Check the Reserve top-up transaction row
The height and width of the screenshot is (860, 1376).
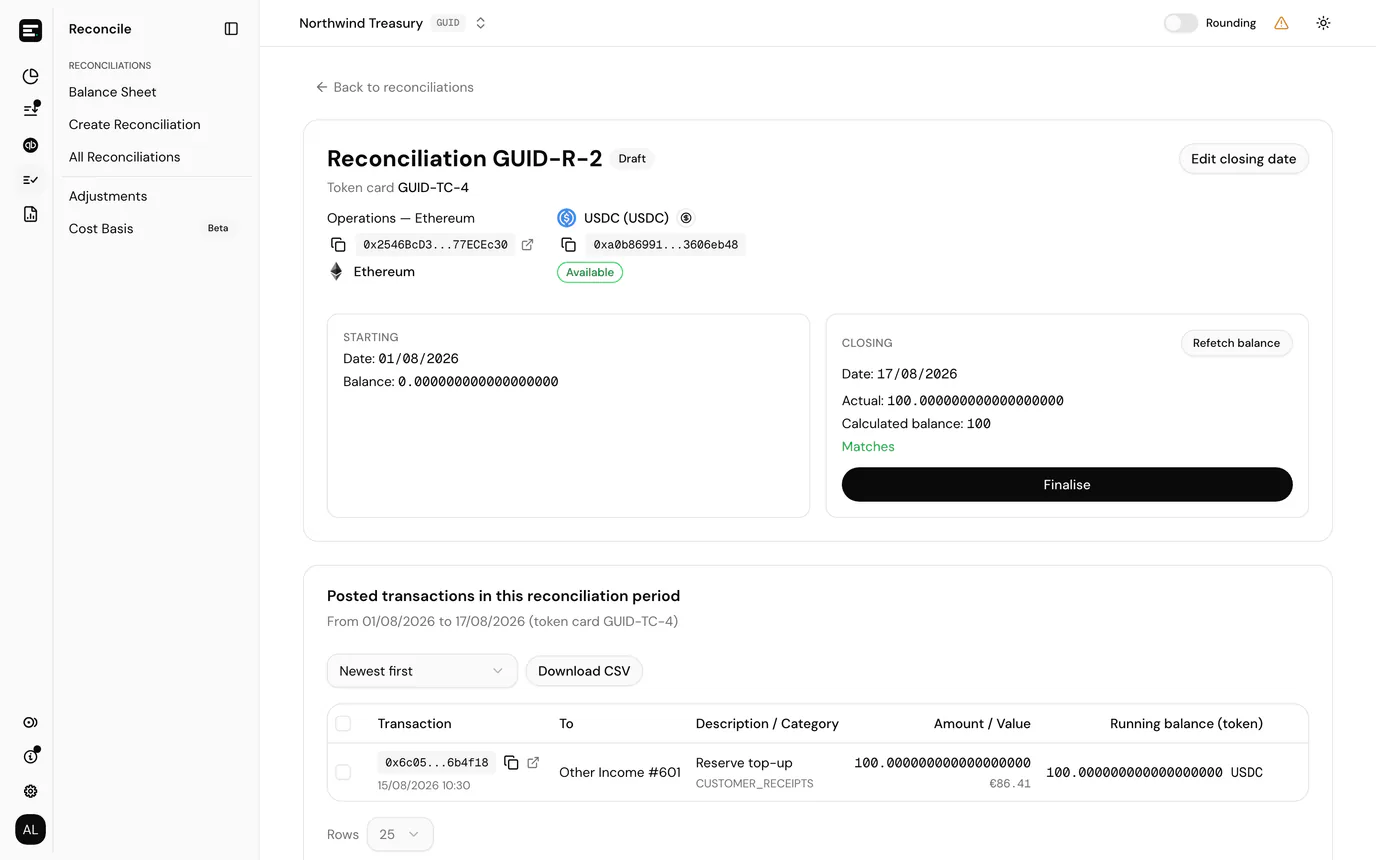coord(343,772)
